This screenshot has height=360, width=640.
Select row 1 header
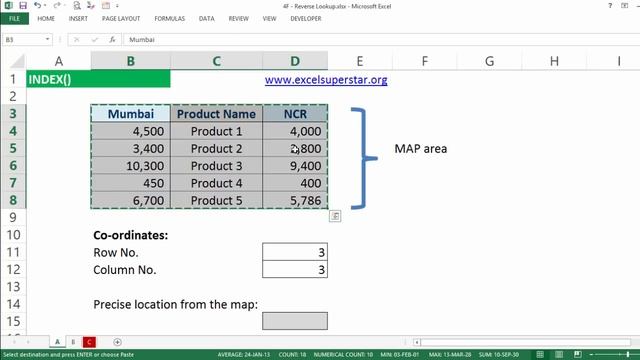pos(13,79)
